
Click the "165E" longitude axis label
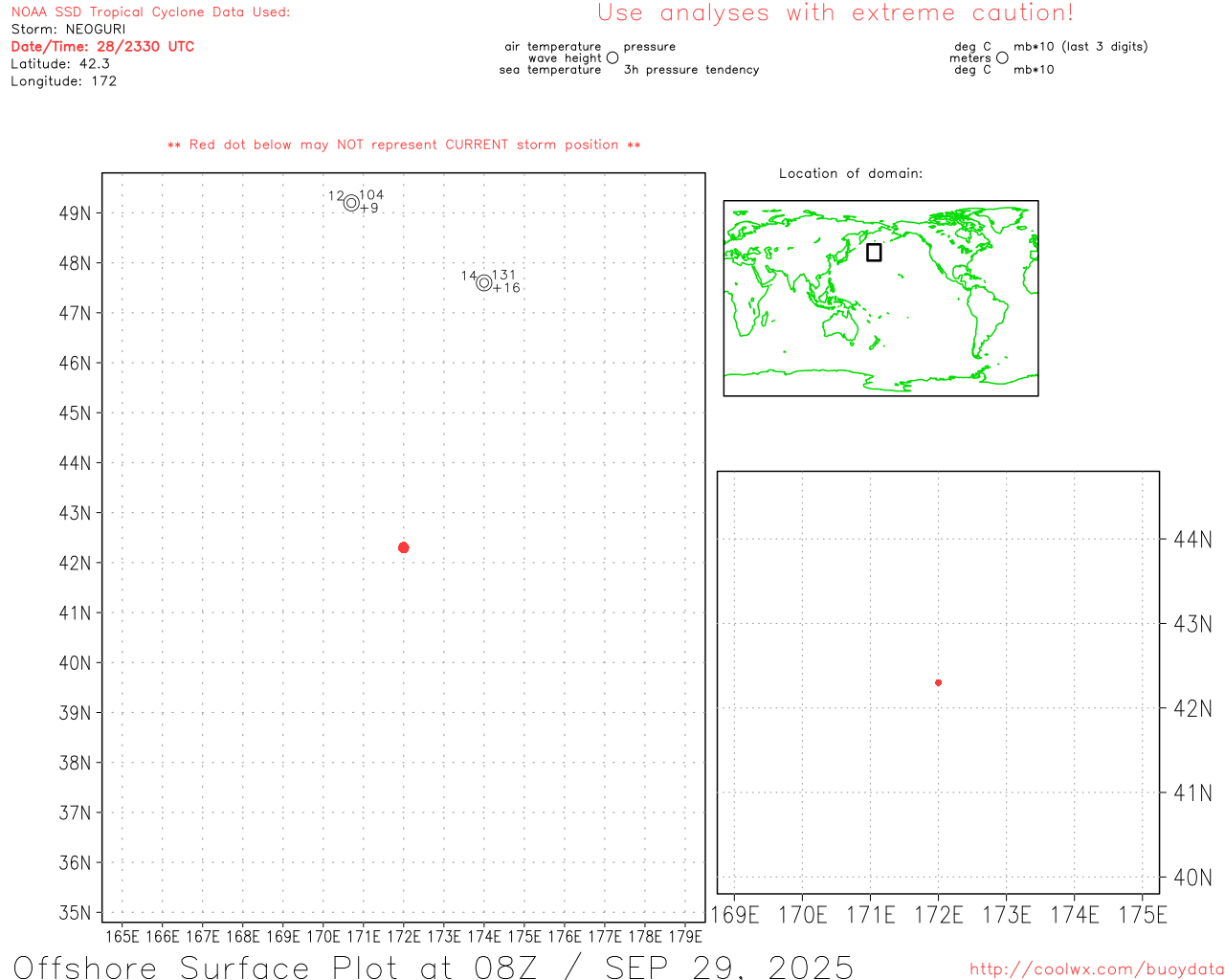122,937
